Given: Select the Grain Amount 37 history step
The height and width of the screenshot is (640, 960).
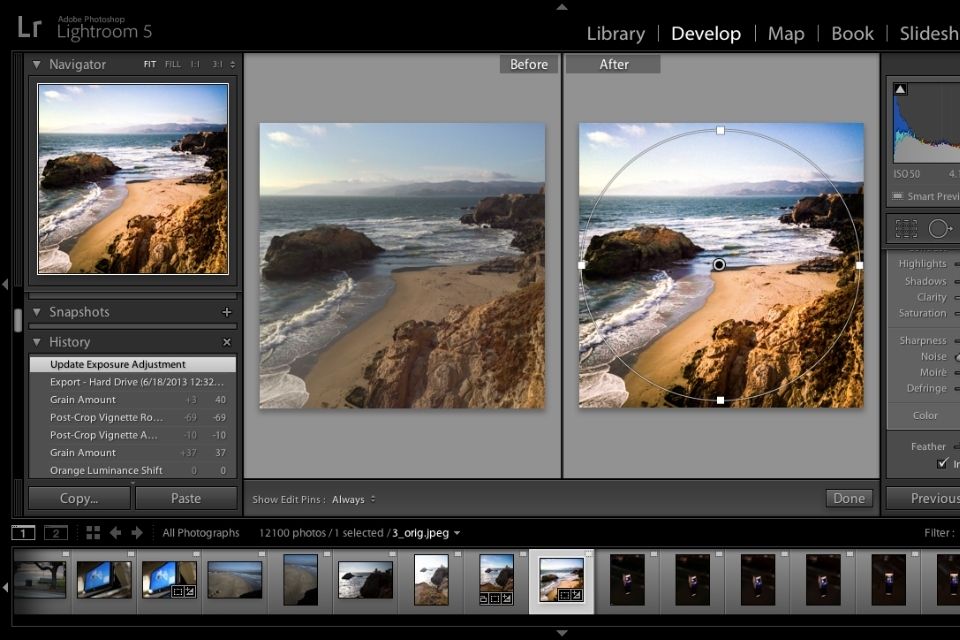Looking at the screenshot, I should point(132,453).
